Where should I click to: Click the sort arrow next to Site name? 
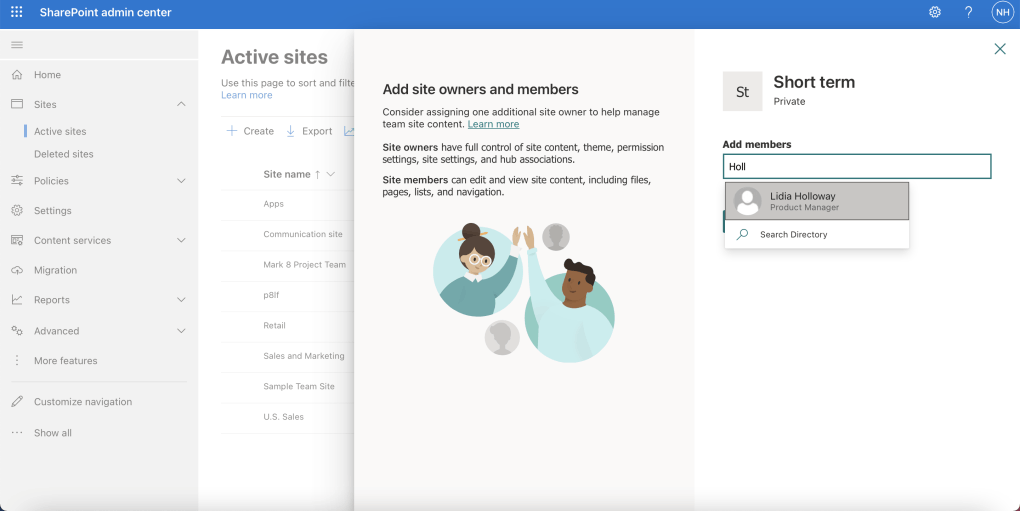[317, 174]
